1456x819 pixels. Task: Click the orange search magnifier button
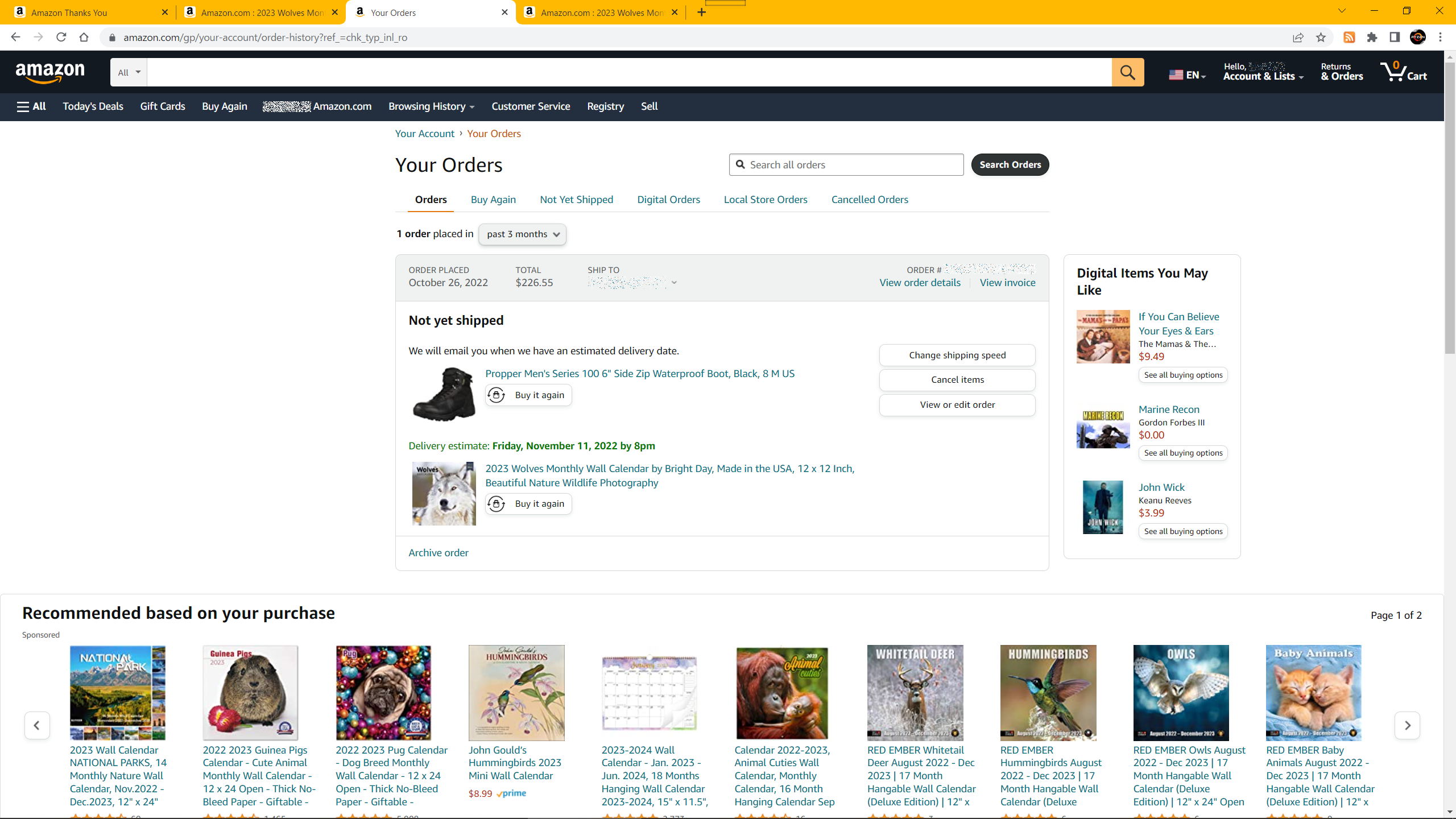1127,72
